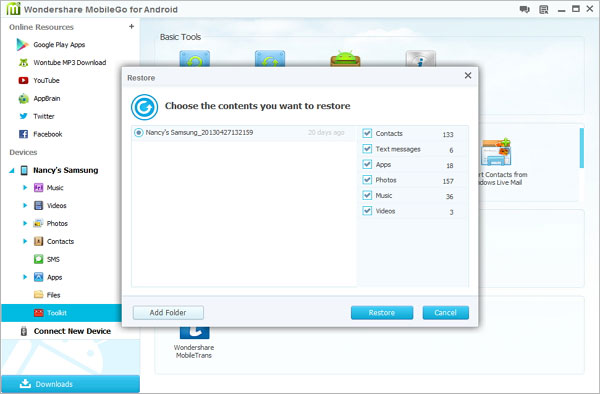Open the register form icon in title bar
The height and width of the screenshot is (394, 600).
(543, 10)
